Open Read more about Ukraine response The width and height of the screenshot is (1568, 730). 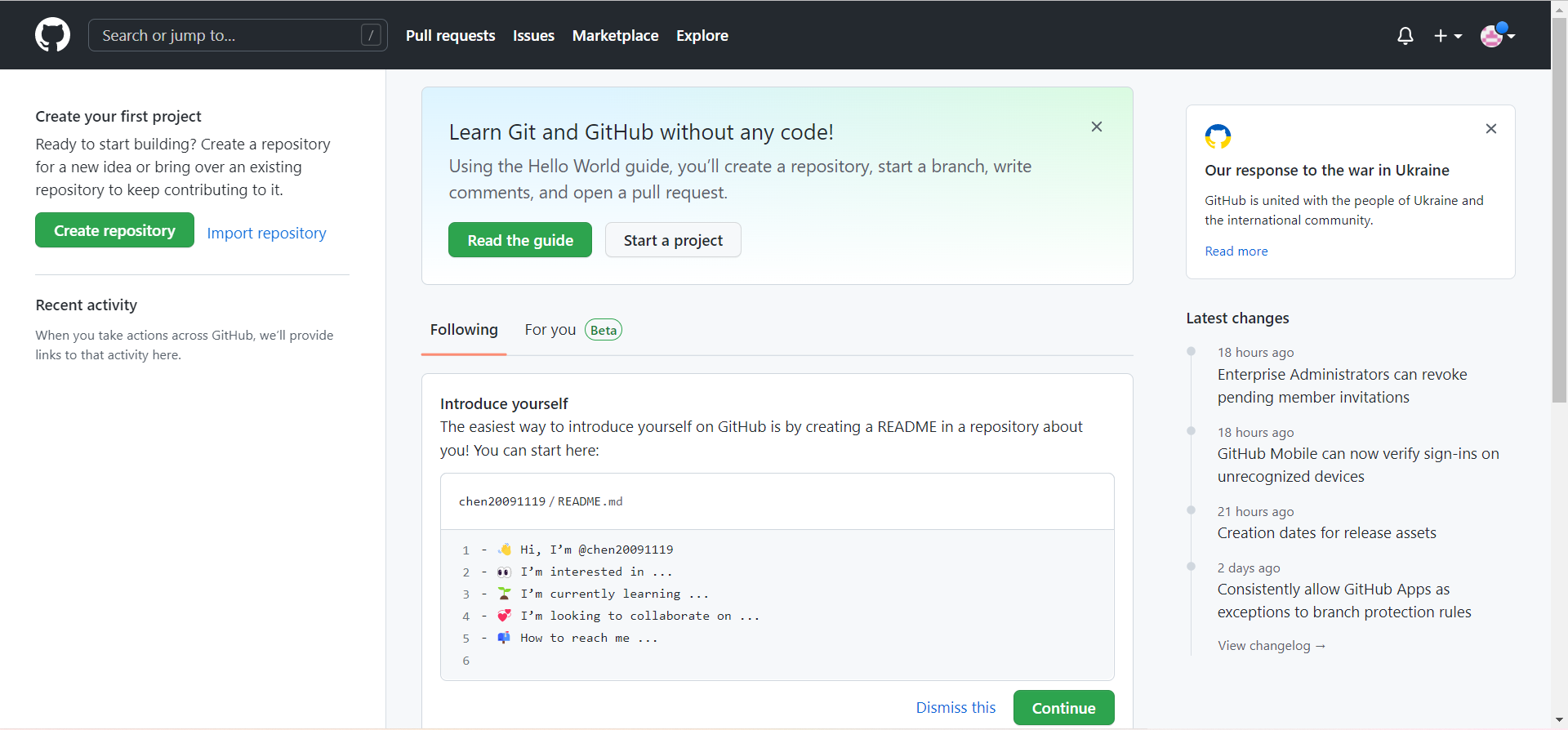[1236, 251]
